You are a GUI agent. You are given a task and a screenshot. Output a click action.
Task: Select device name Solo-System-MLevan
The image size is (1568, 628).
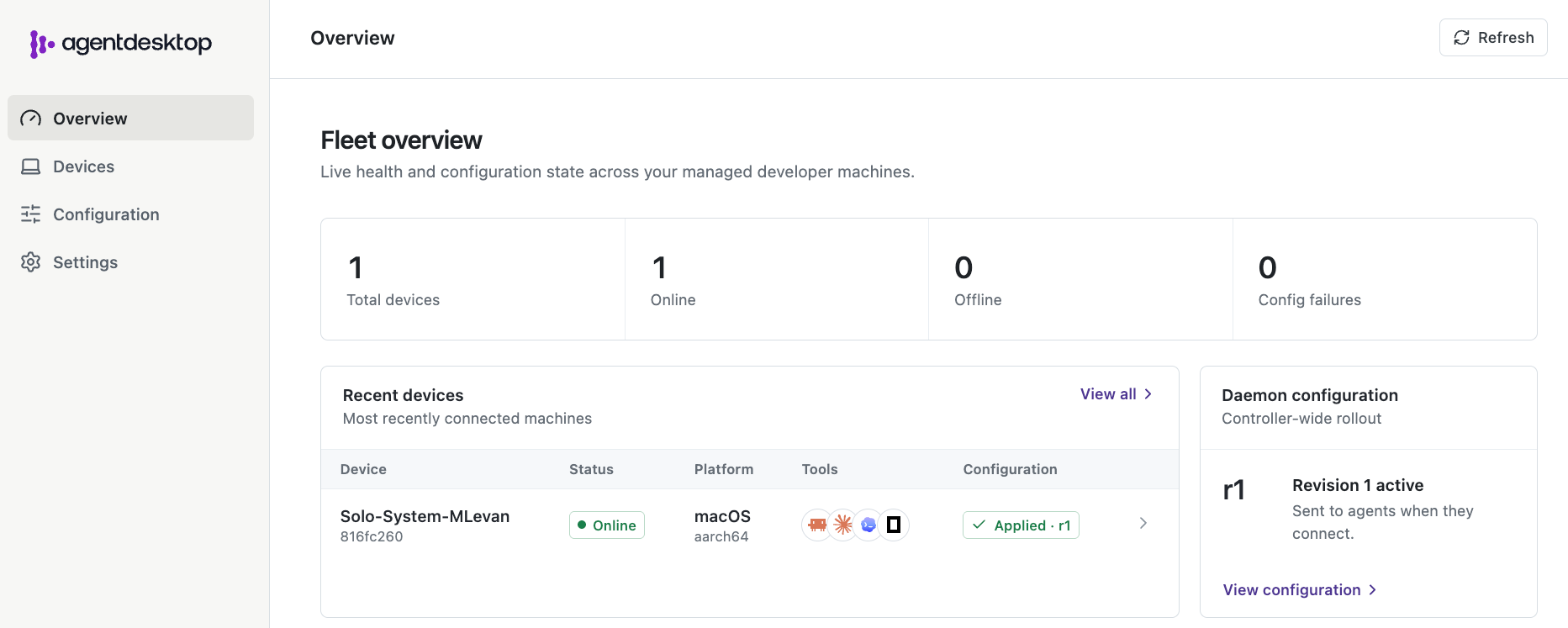(x=425, y=516)
